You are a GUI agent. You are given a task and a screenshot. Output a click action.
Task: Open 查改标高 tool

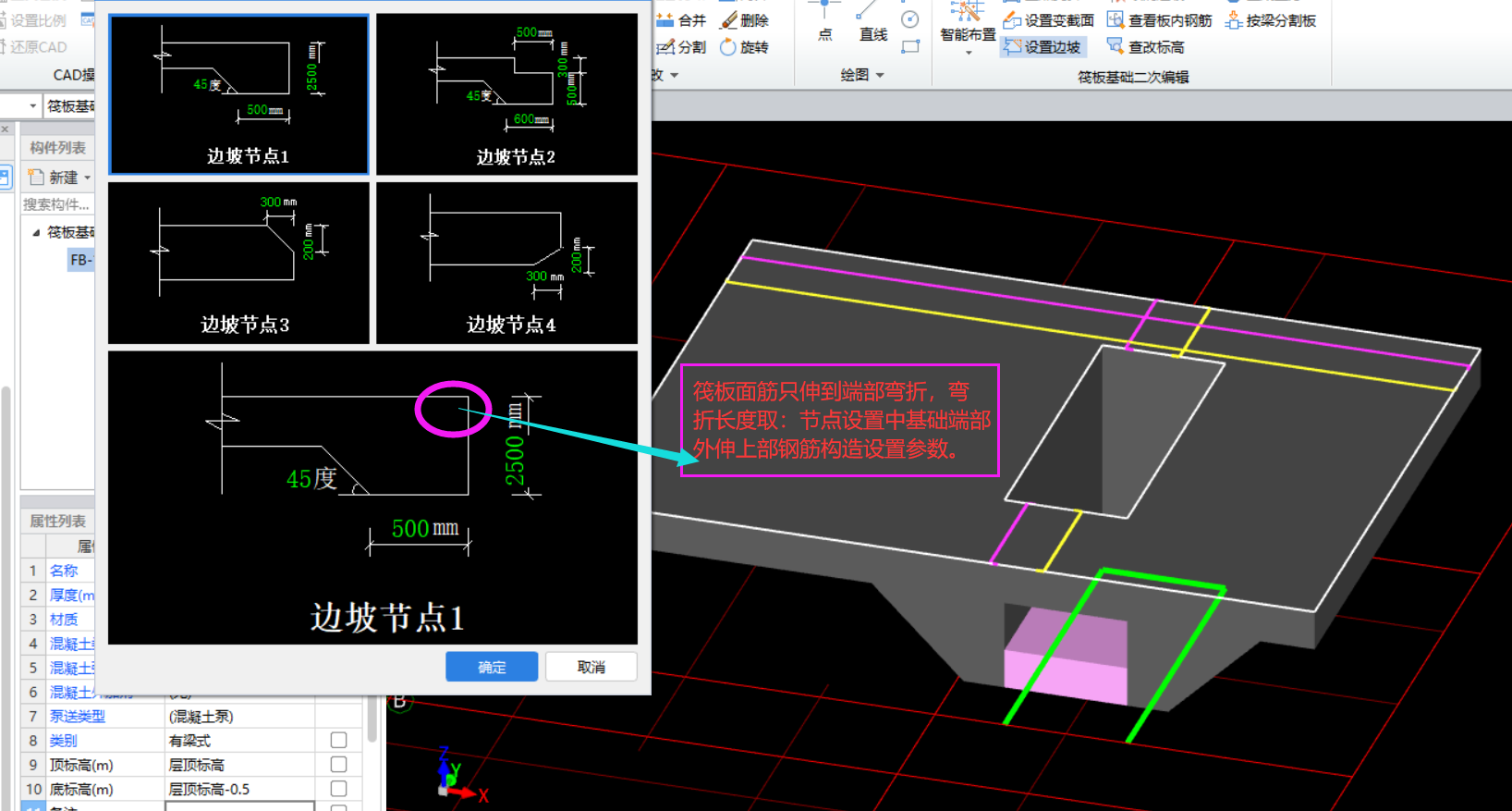[x=1145, y=47]
